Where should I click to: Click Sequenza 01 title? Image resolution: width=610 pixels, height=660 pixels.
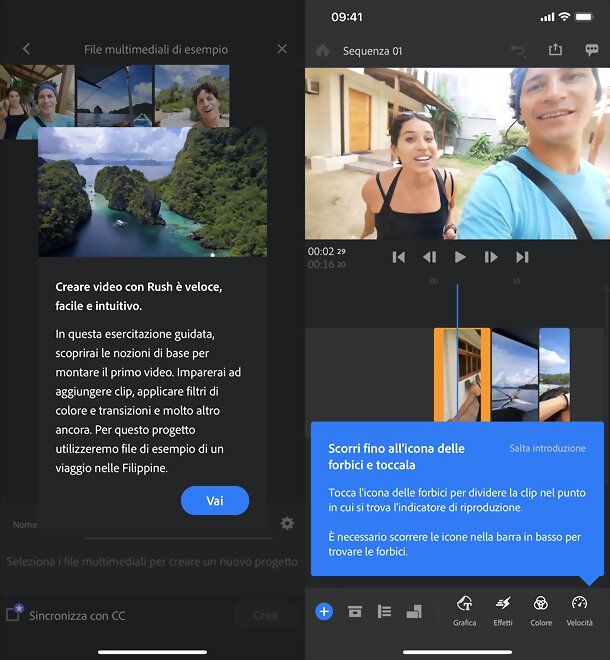point(373,51)
